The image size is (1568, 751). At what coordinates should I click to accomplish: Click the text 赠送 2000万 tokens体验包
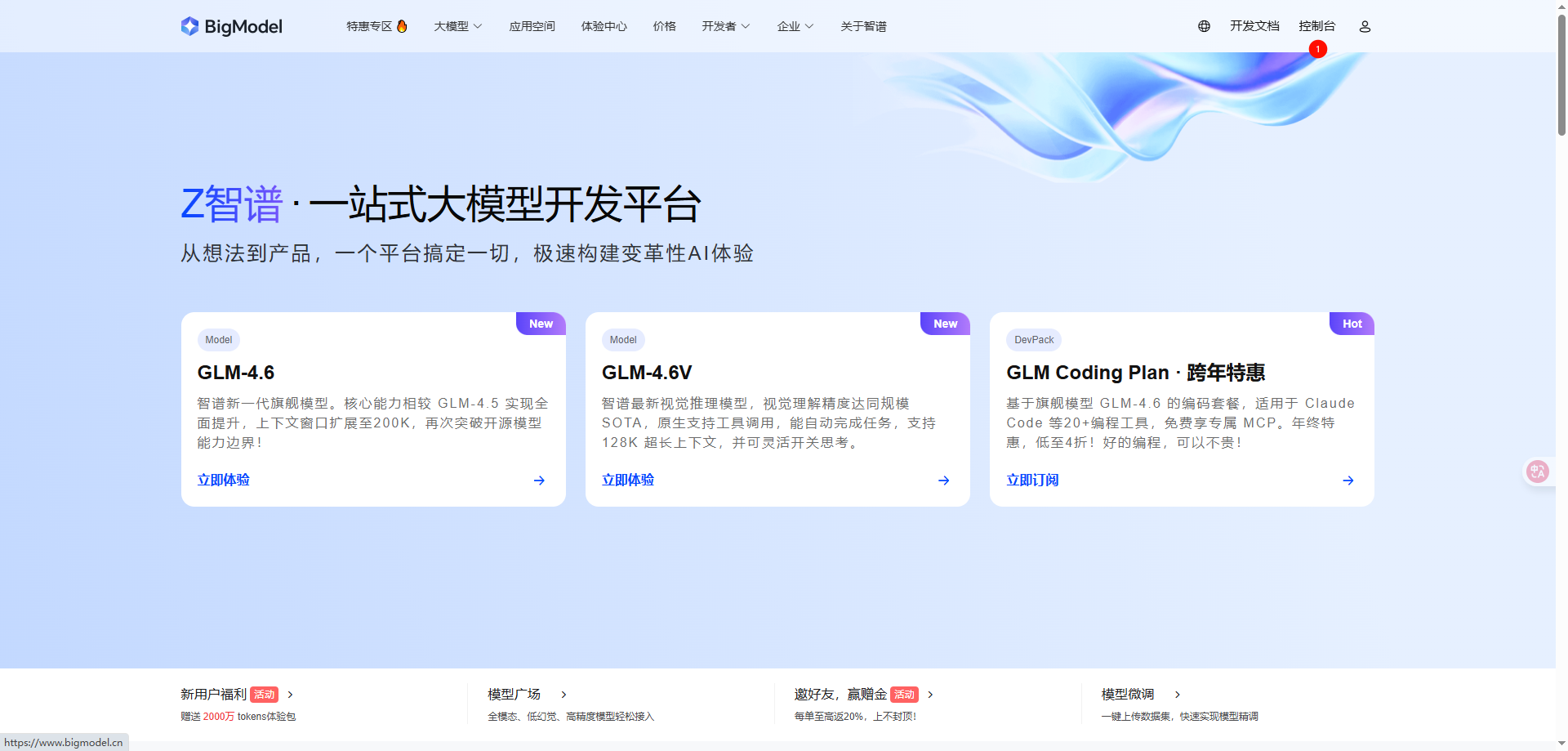click(x=238, y=717)
